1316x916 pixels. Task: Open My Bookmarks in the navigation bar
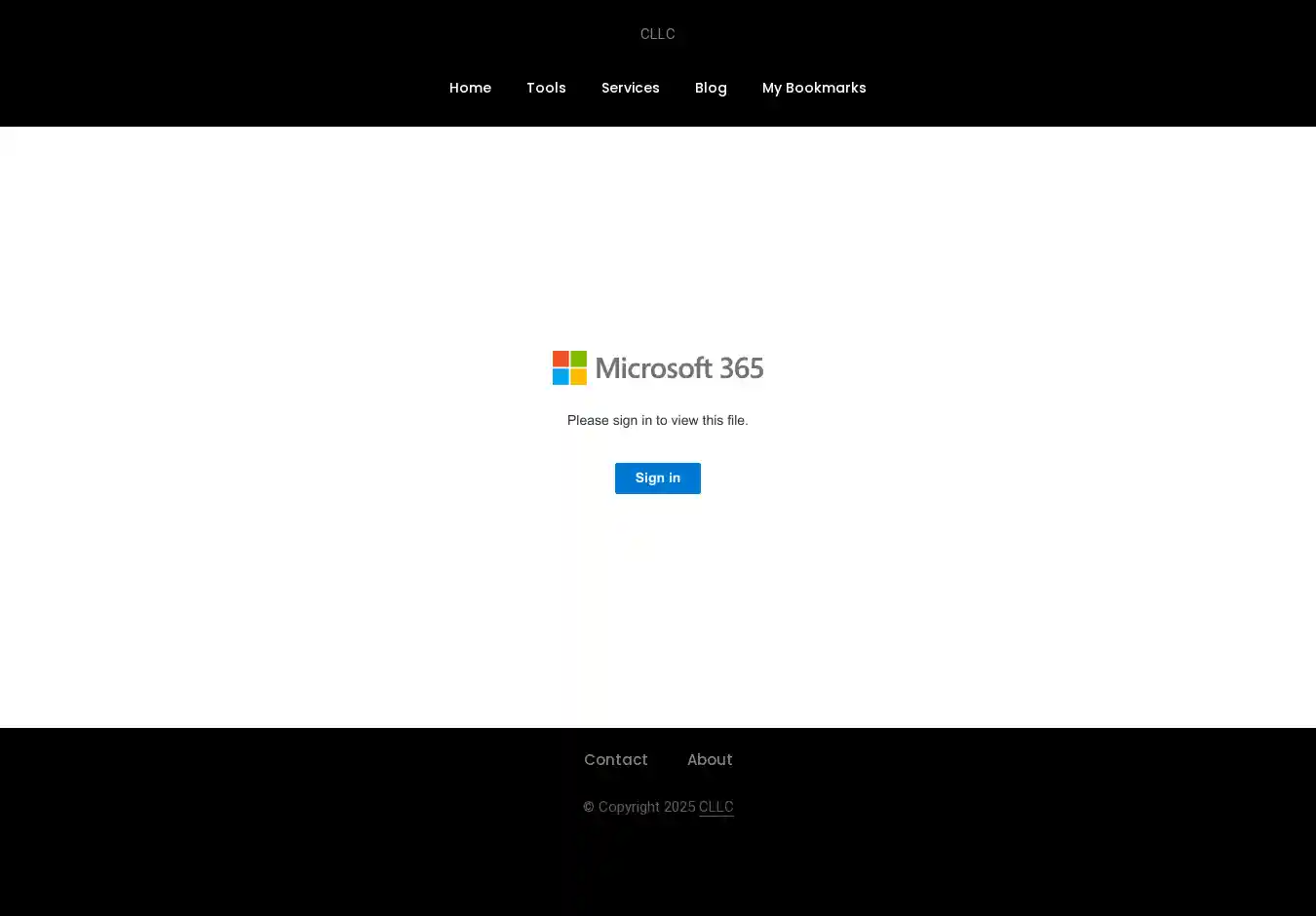pyautogui.click(x=814, y=88)
